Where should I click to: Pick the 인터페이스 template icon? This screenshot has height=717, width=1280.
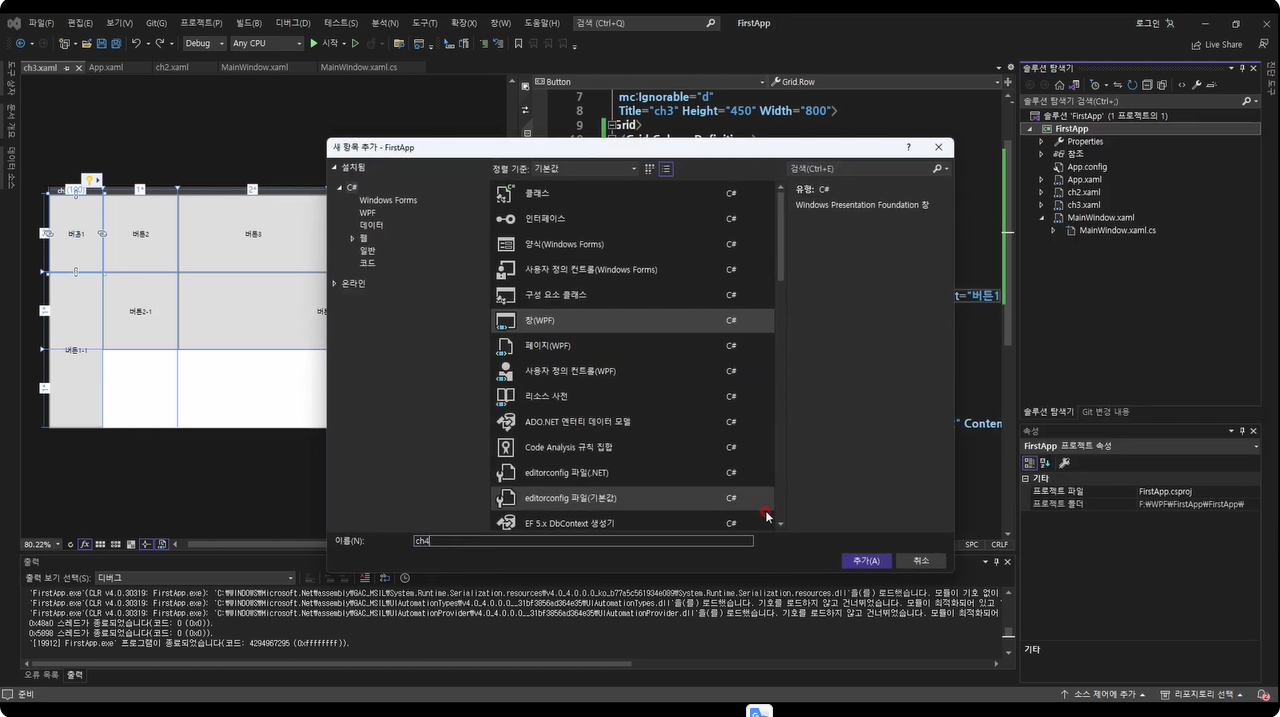tap(506, 219)
